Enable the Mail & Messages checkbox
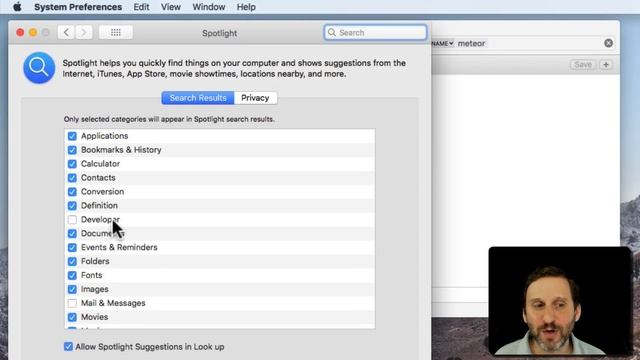 (72, 303)
